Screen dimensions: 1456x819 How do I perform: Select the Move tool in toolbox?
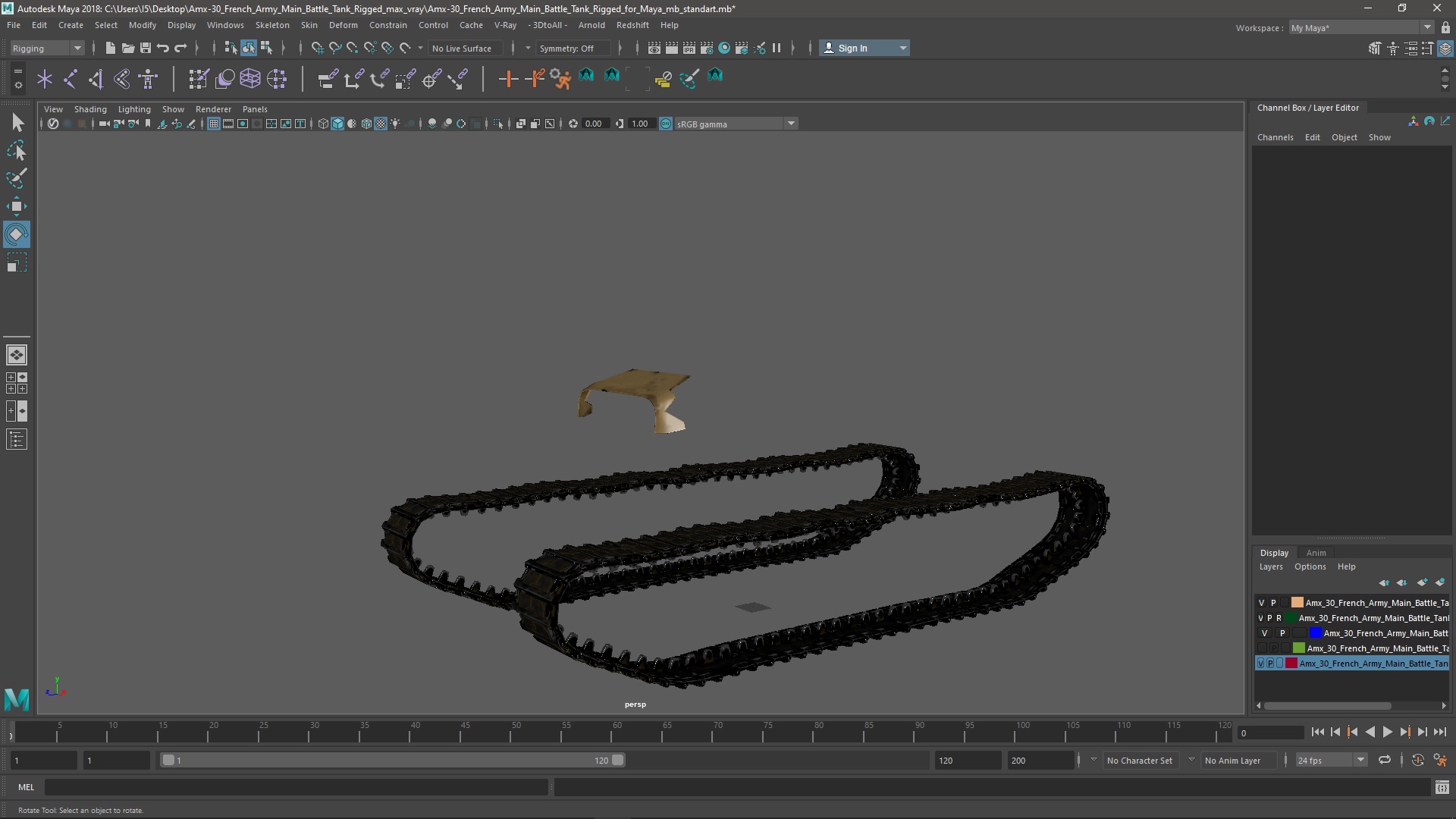click(16, 206)
